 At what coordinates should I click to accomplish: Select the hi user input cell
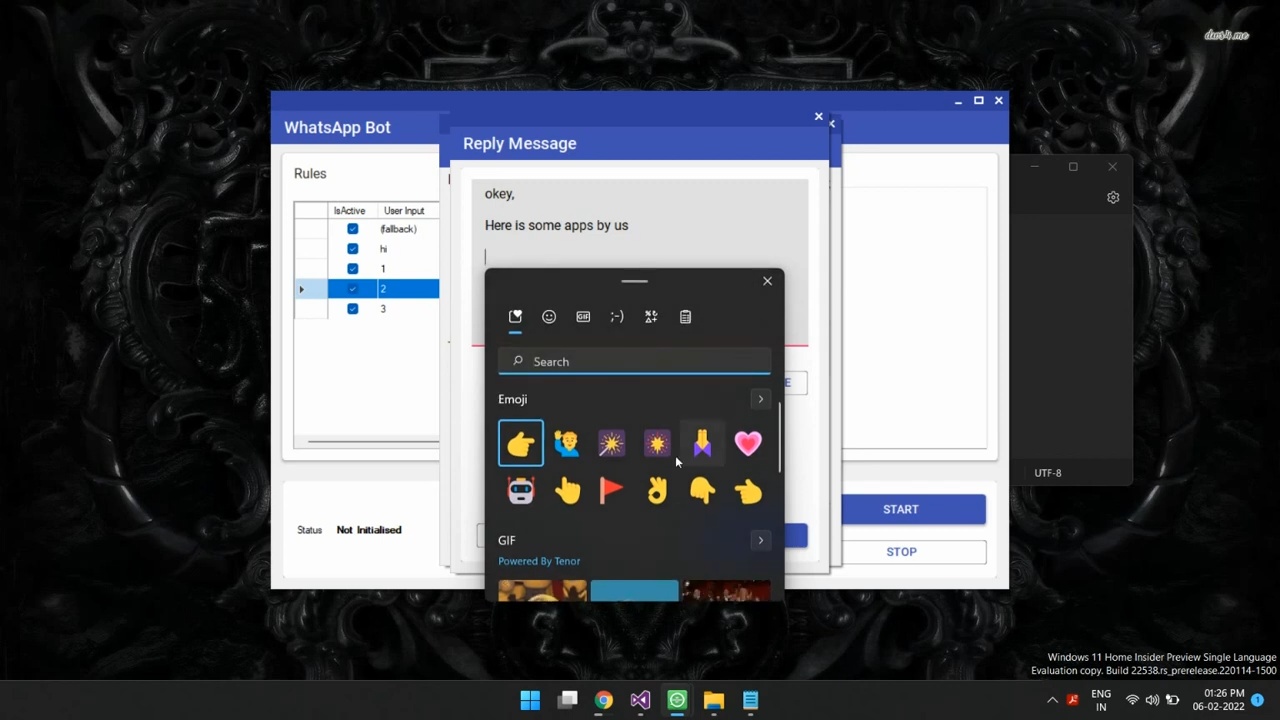click(x=407, y=249)
